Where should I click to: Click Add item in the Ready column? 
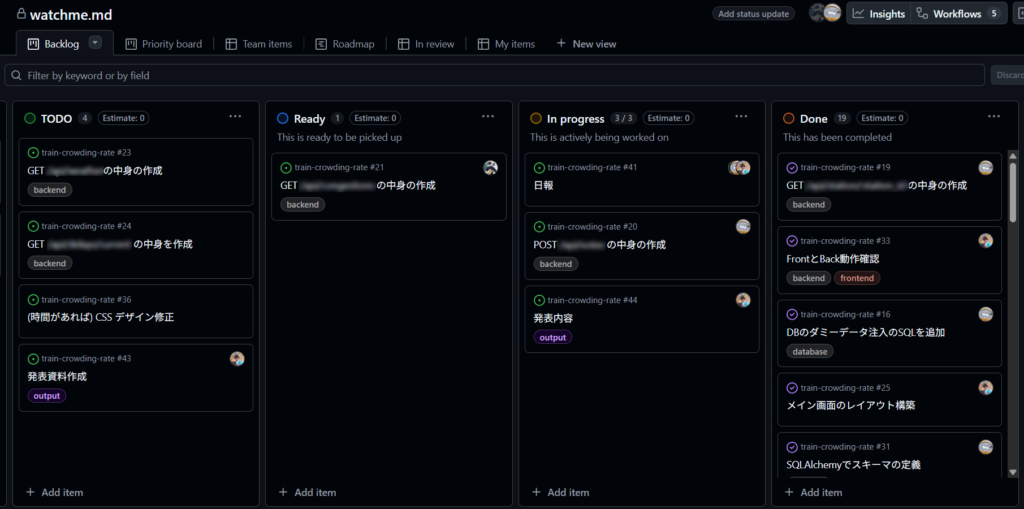pyautogui.click(x=306, y=492)
